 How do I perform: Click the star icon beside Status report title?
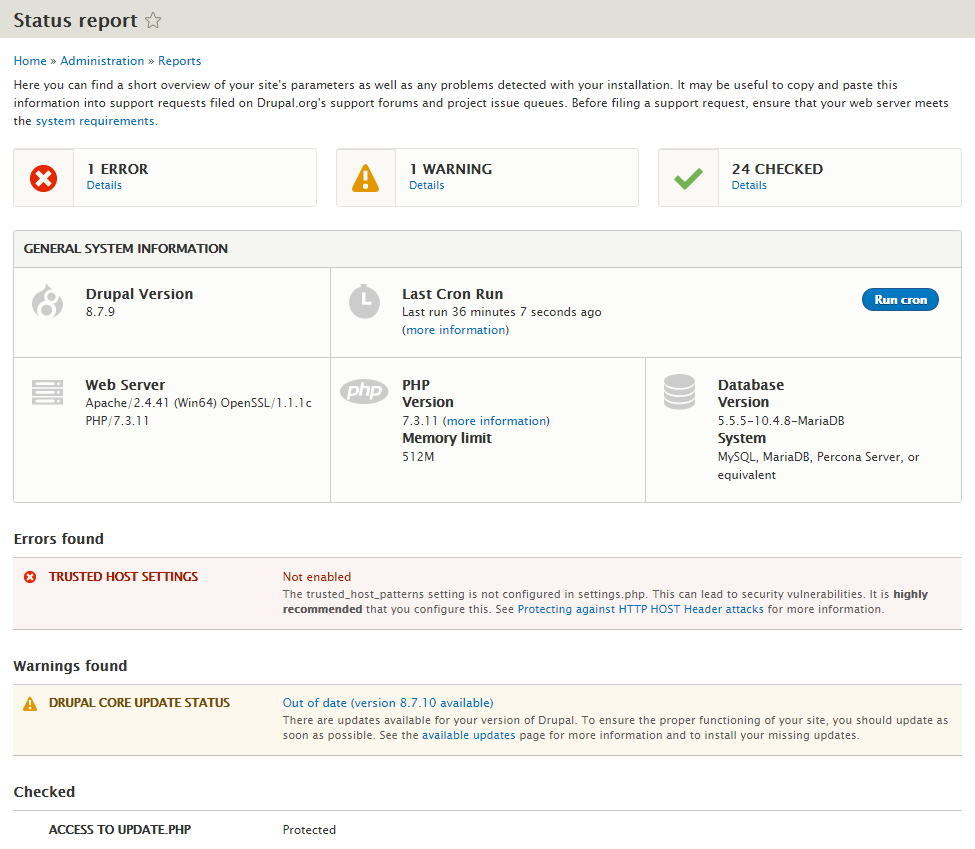pos(153,21)
